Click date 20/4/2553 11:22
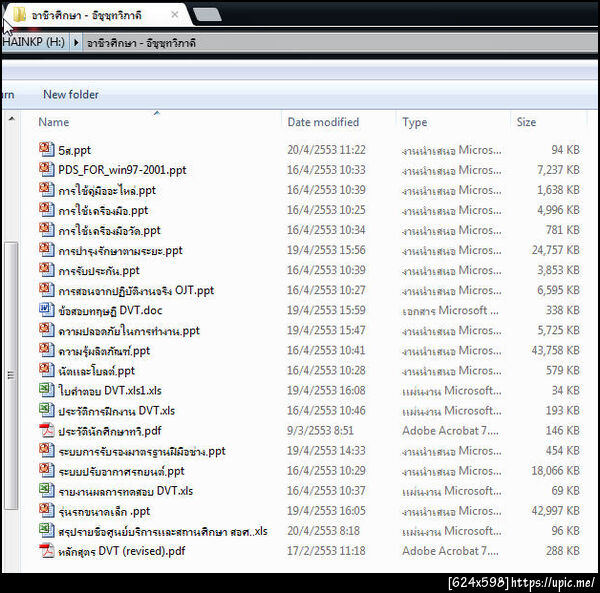Screen dimensions: 600x593 pos(326,150)
